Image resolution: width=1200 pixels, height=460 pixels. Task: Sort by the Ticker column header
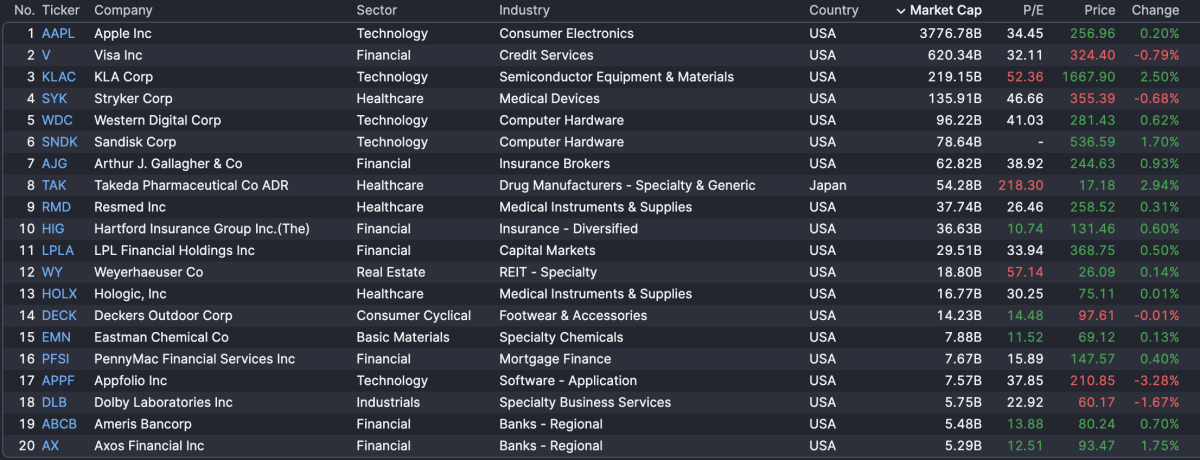coord(60,11)
